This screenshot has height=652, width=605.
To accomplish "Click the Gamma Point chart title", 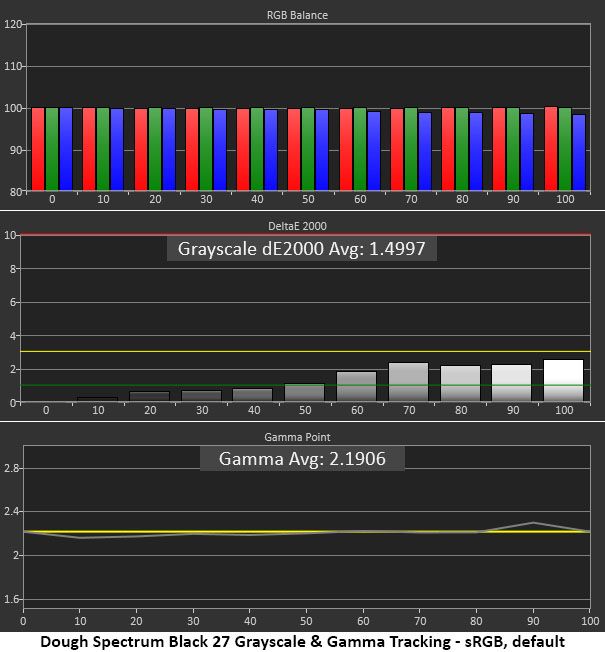I will 297,437.
